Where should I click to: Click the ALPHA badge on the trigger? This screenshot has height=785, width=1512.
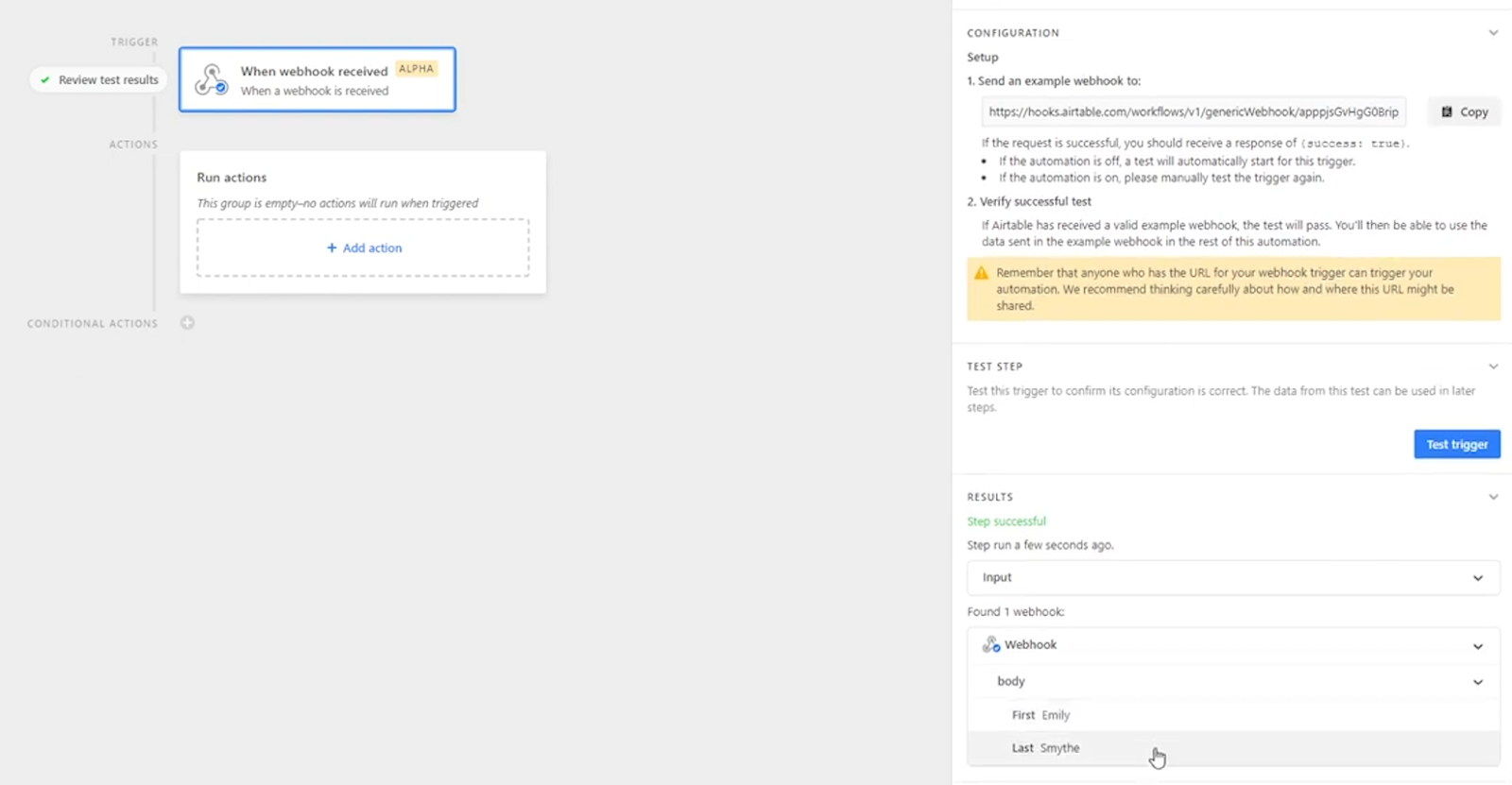coord(416,69)
